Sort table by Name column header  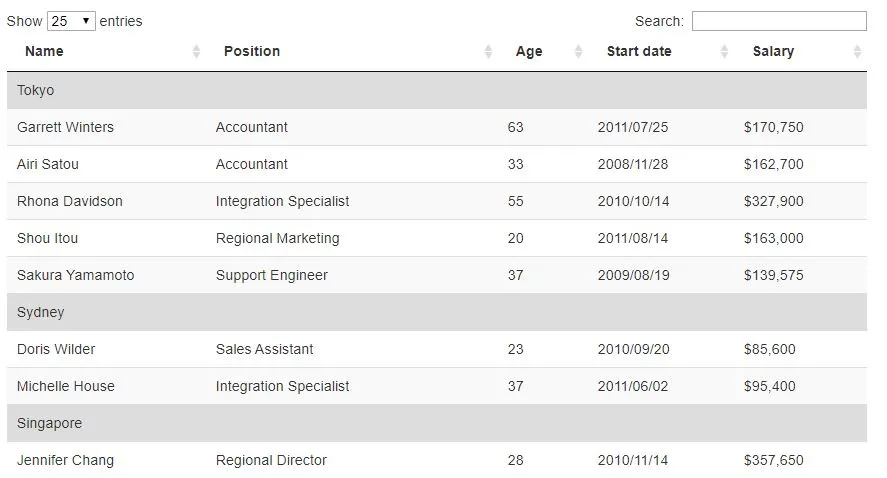pos(44,52)
